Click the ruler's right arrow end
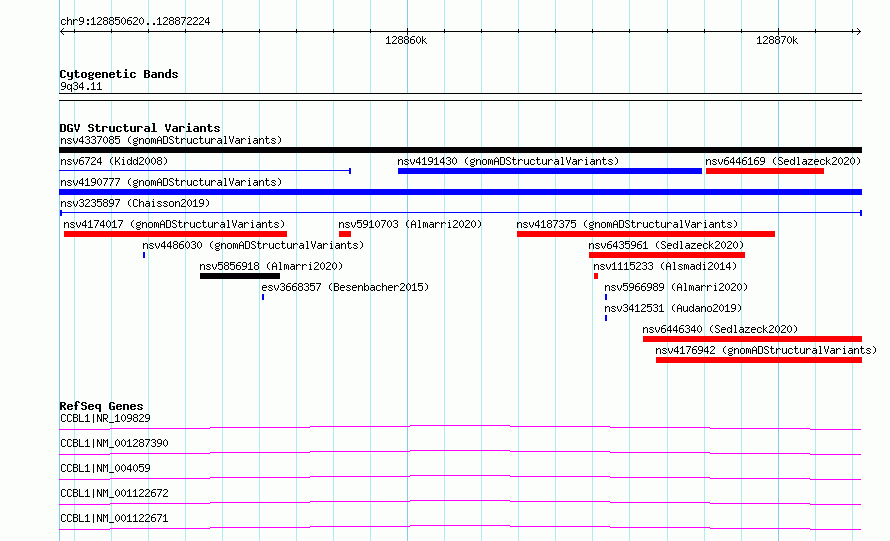The width and height of the screenshot is (890, 541). 858,31
